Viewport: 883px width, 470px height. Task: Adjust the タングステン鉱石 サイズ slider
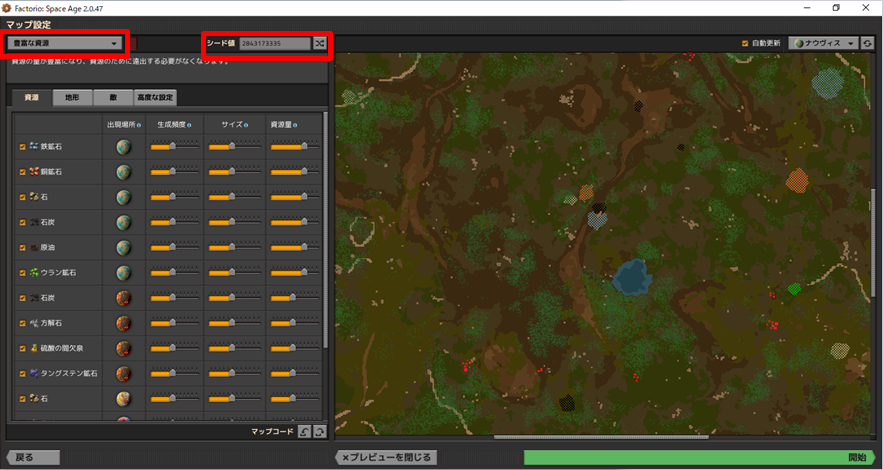pos(234,373)
